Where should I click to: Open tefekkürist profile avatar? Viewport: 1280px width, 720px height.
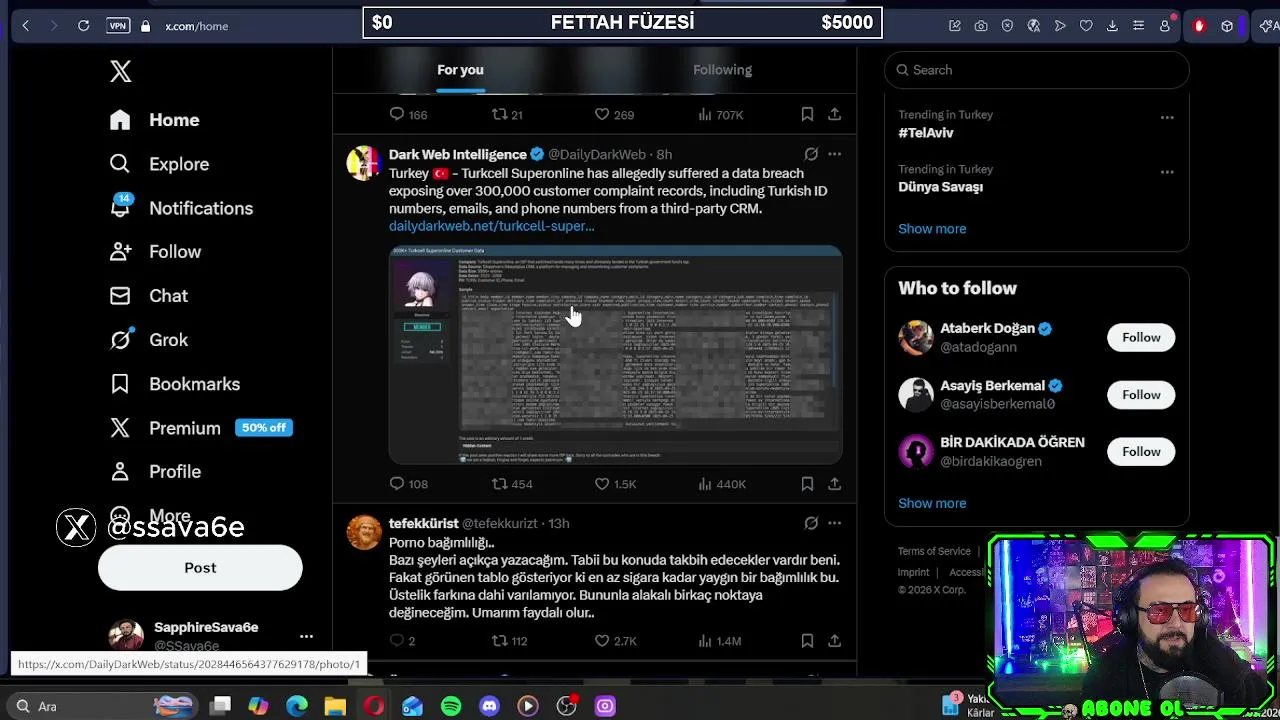click(x=364, y=533)
